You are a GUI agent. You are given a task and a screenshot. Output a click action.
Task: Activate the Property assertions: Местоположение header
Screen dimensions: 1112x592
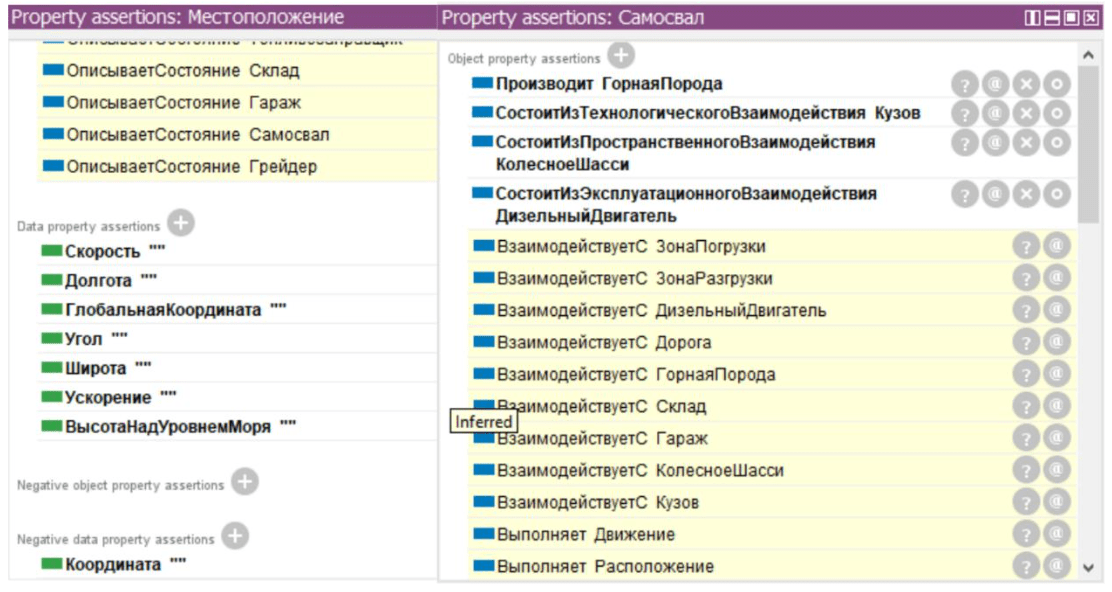[178, 17]
